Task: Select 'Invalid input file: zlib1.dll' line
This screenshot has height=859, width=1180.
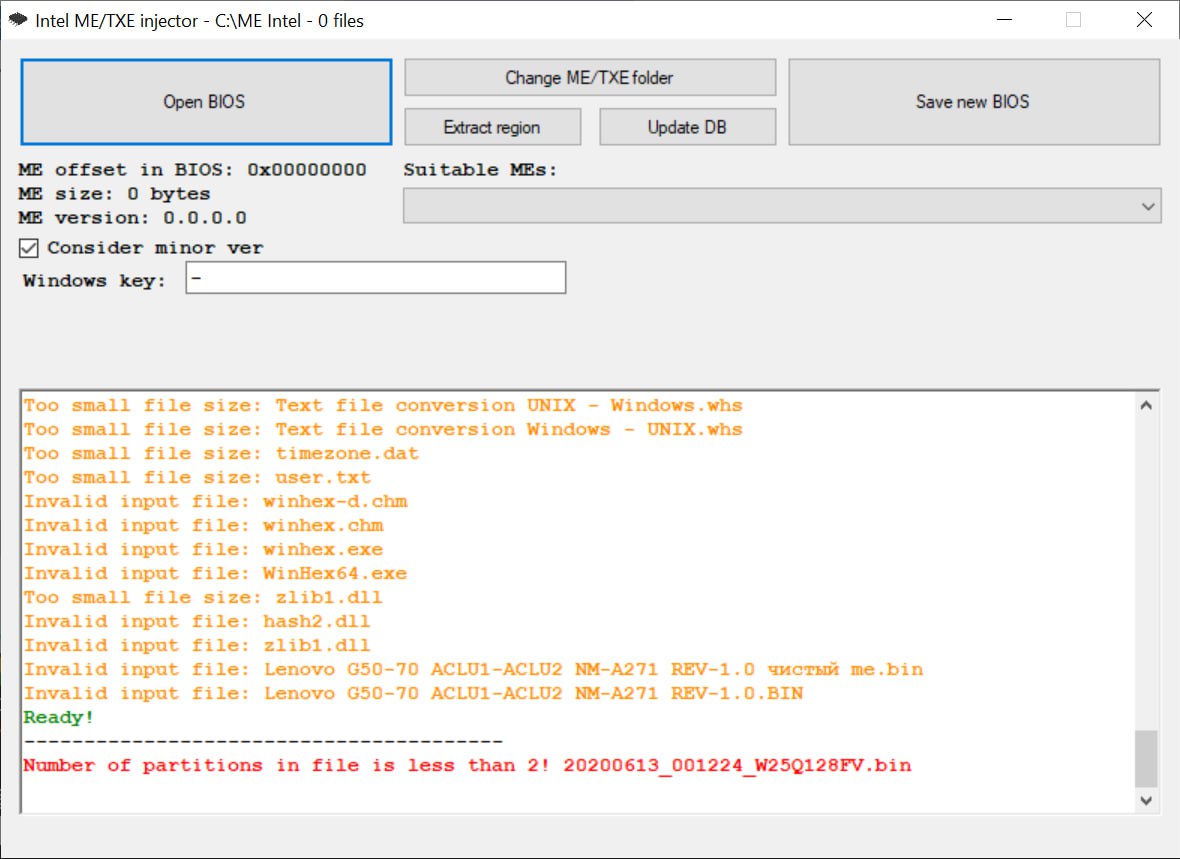Action: point(197,646)
